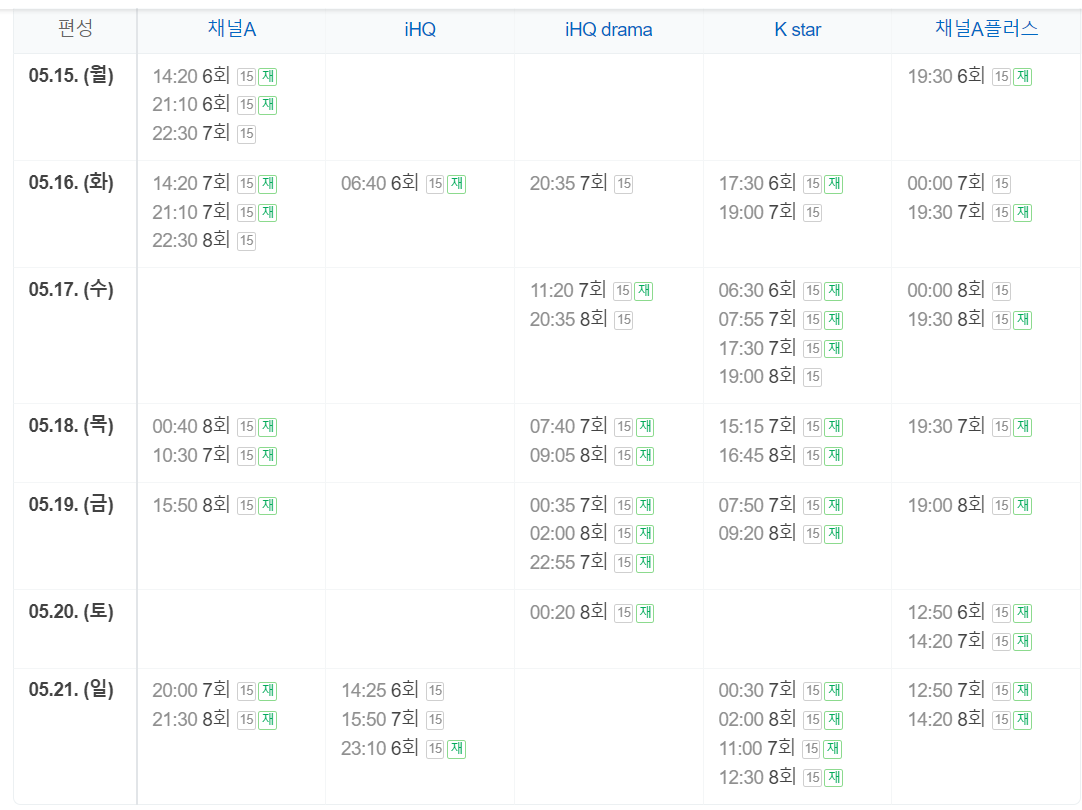Click the 15 icon beside iHQ 15:50 7회
The image size is (1082, 810).
pos(435,720)
